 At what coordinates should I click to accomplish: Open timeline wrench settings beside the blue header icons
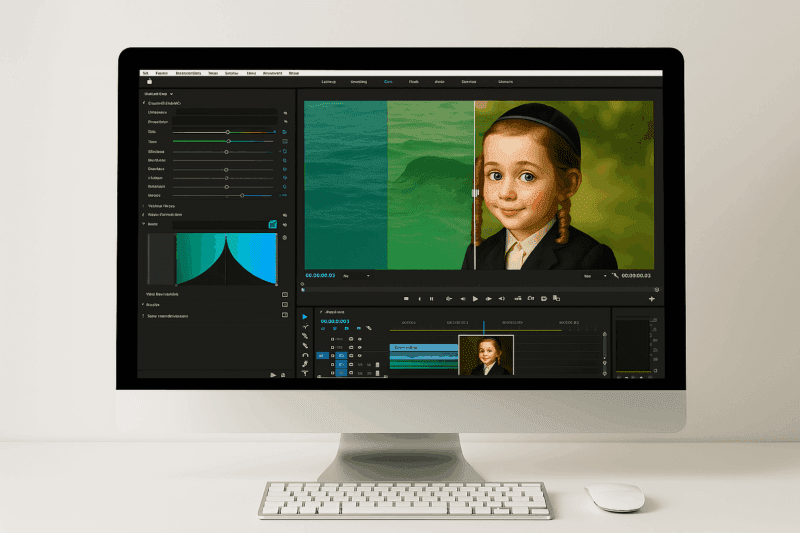click(369, 328)
